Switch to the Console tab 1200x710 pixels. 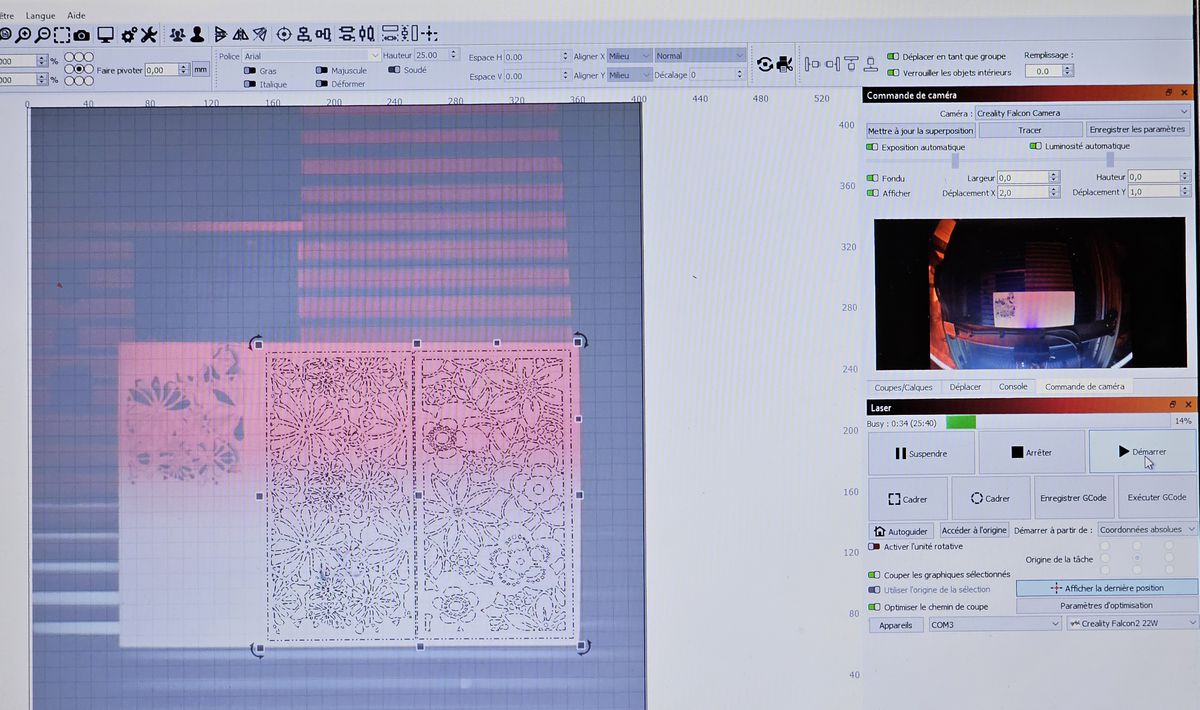(1013, 386)
